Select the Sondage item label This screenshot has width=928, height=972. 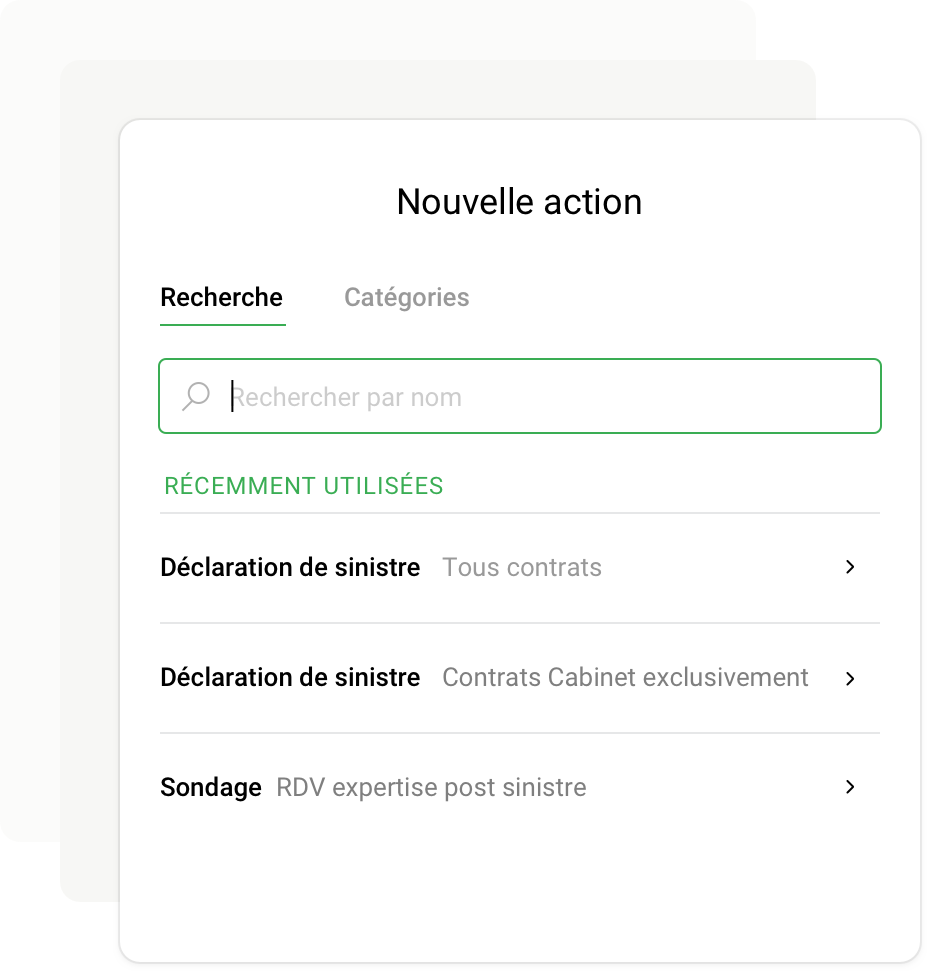pos(210,787)
